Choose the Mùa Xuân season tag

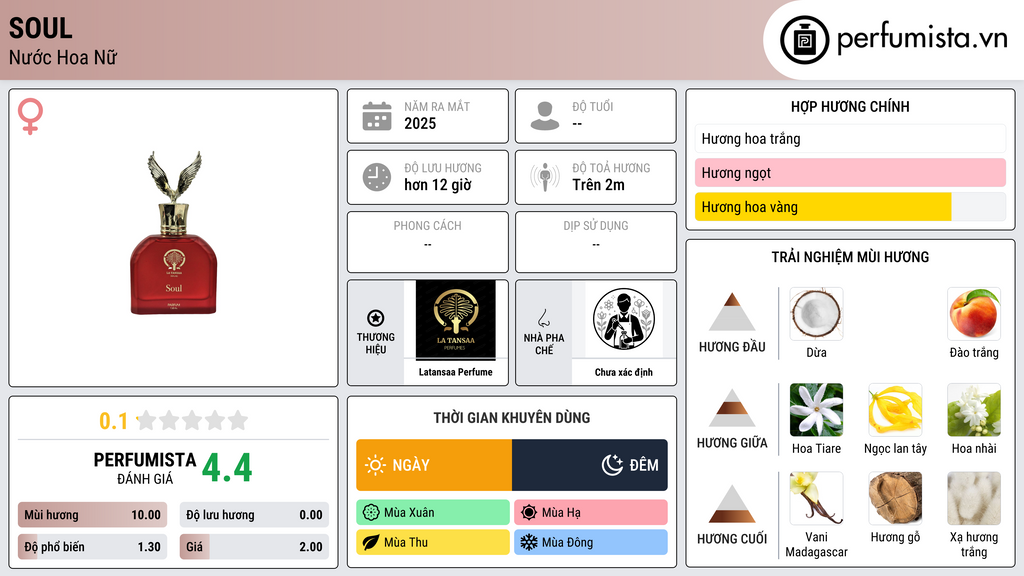tap(433, 513)
